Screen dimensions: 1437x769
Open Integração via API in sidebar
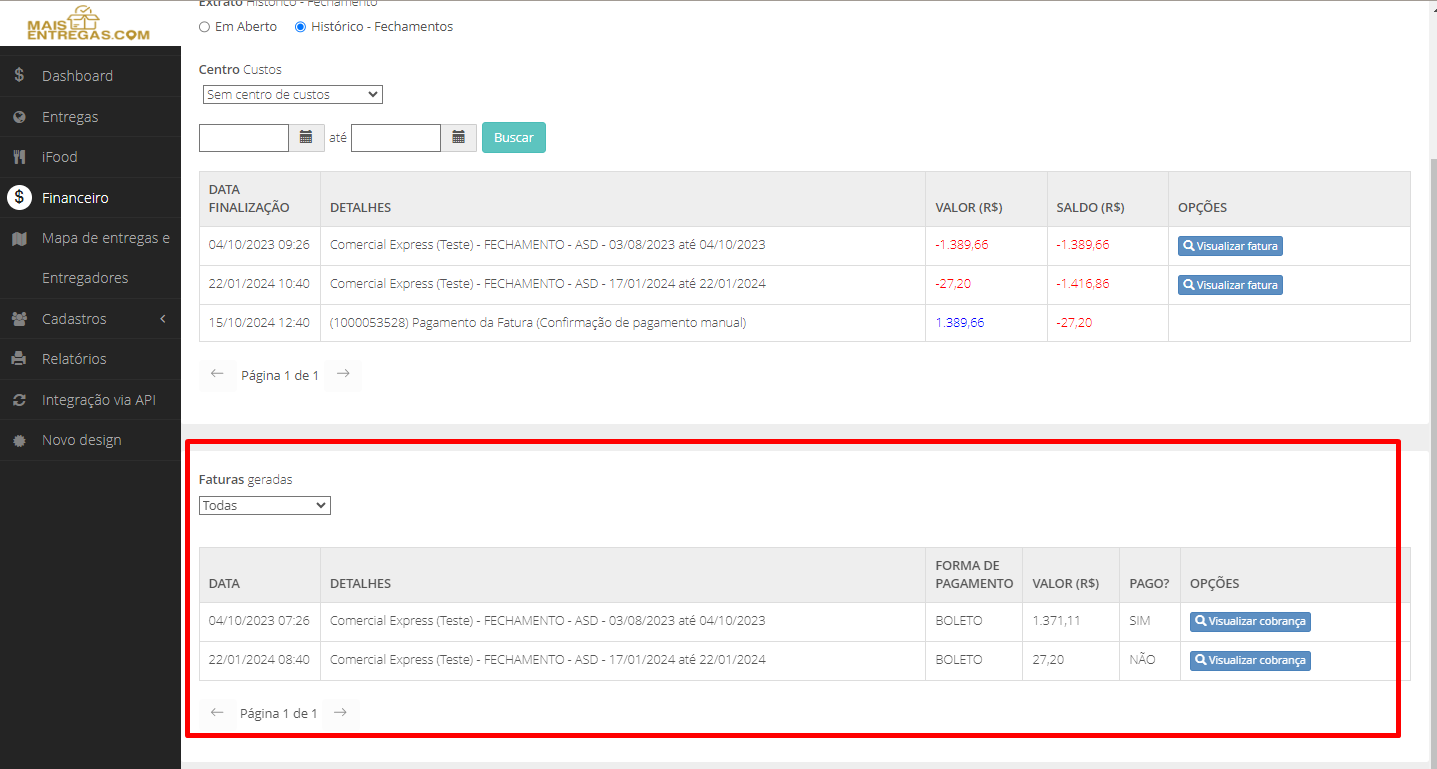tap(99, 400)
